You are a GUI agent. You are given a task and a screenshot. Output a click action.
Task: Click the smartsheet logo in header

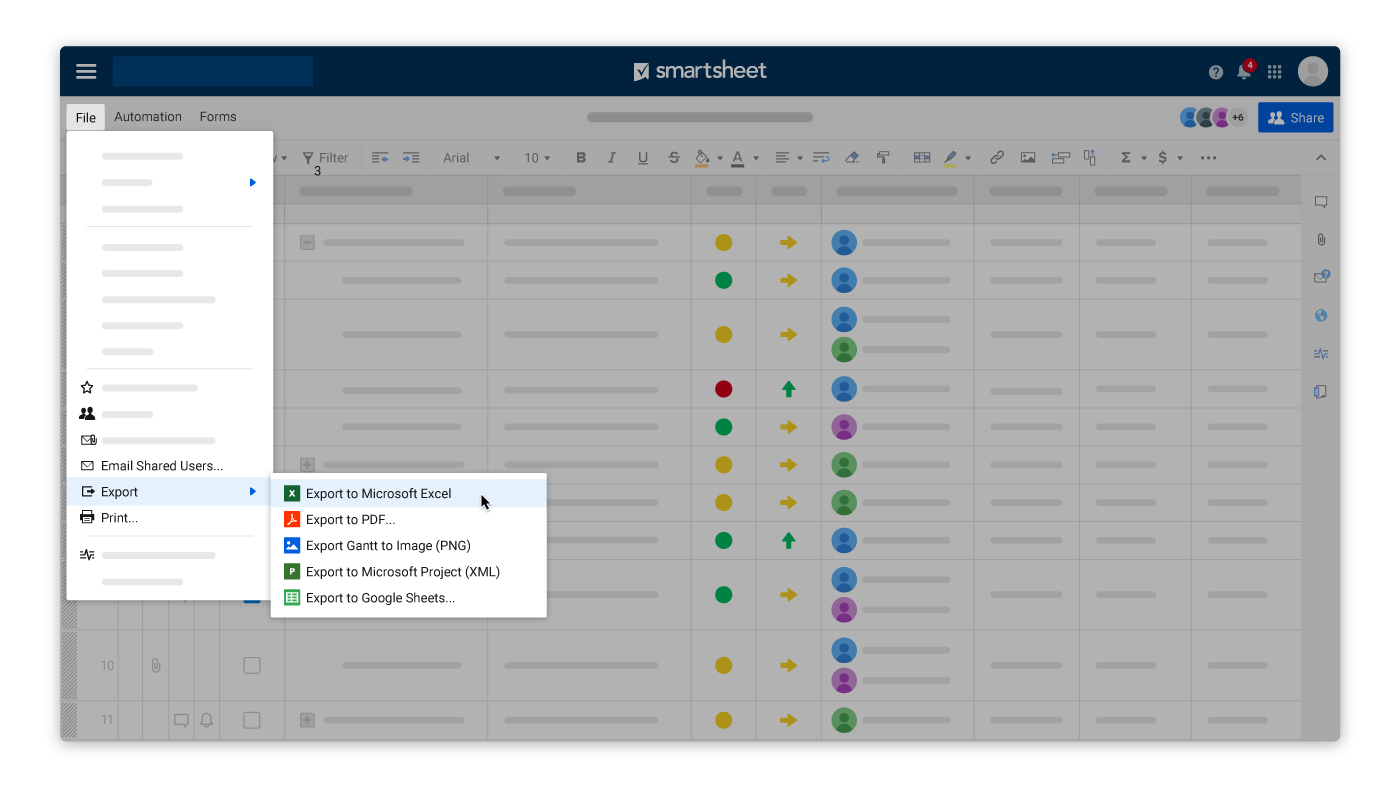700,71
